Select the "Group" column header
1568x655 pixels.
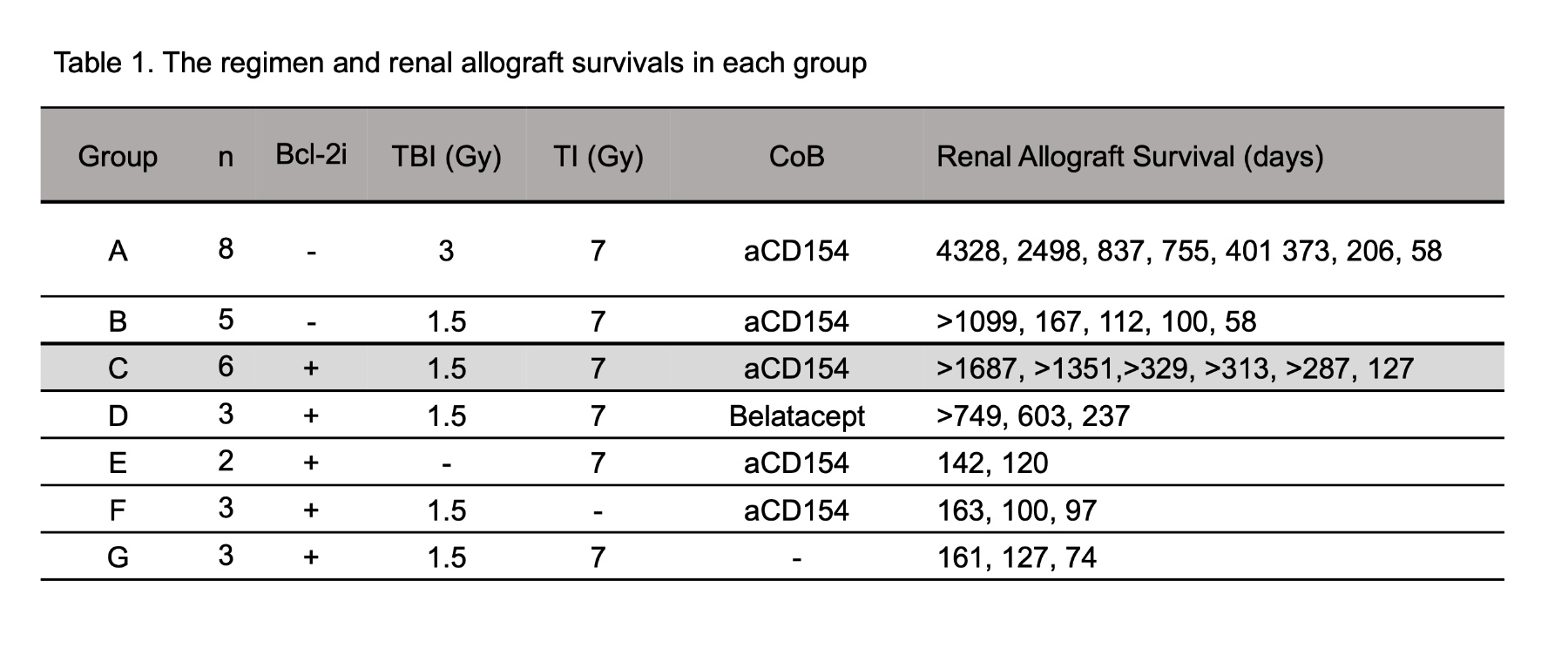coord(118,157)
